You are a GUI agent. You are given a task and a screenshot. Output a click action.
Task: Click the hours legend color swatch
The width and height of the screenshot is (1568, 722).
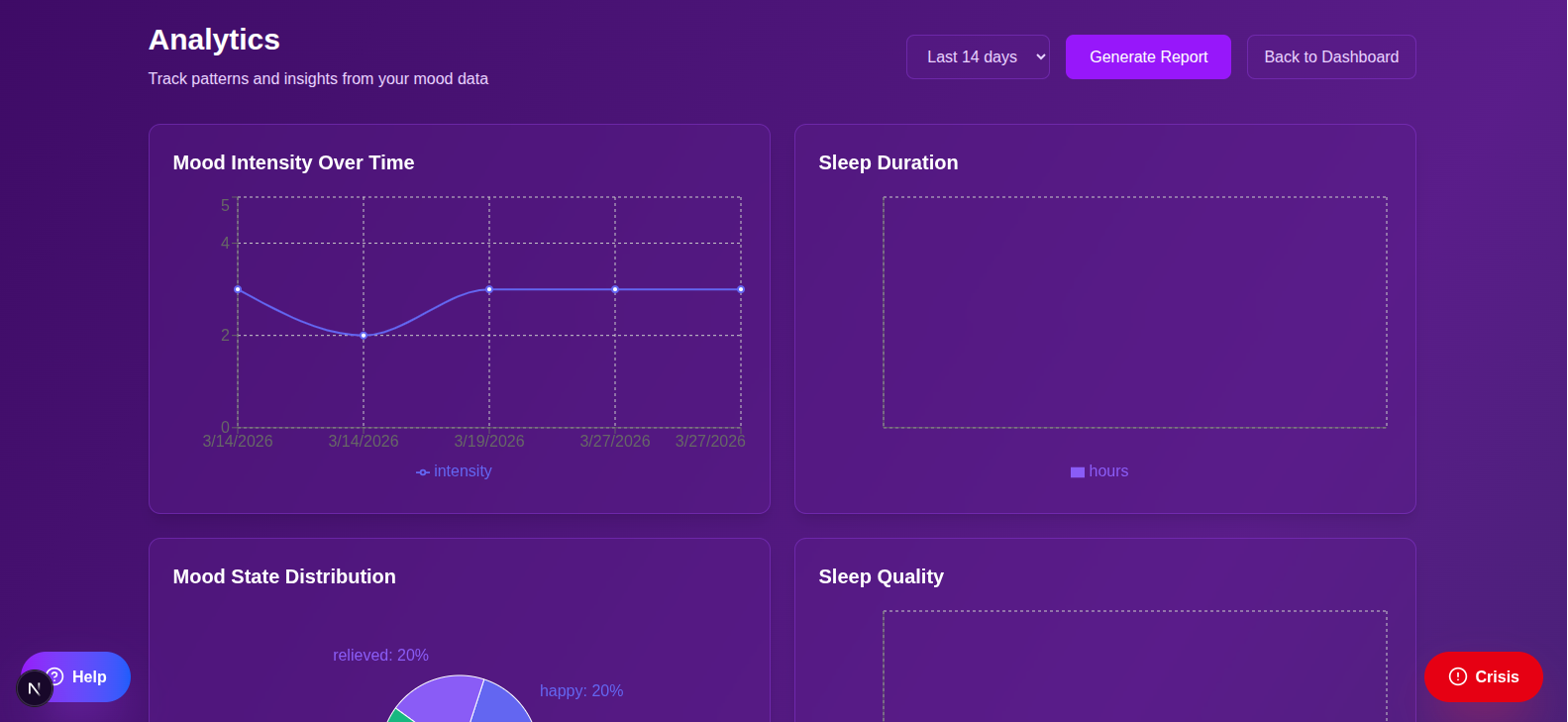tap(1078, 472)
